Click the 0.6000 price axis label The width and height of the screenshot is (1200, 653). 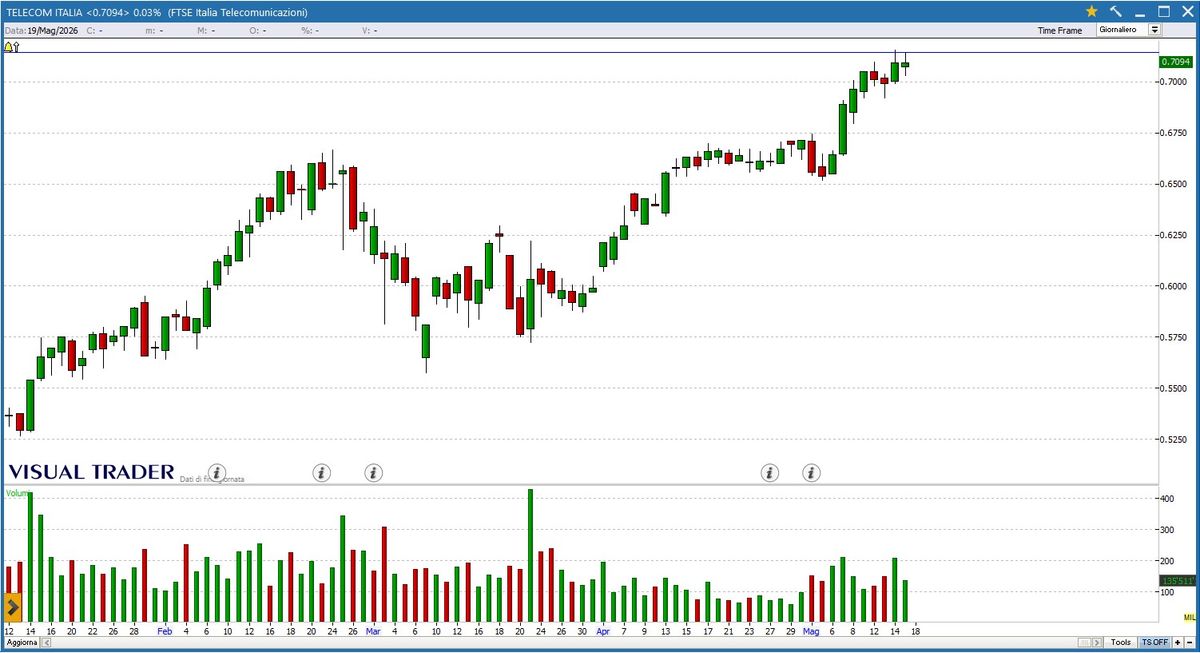pyautogui.click(x=1175, y=286)
